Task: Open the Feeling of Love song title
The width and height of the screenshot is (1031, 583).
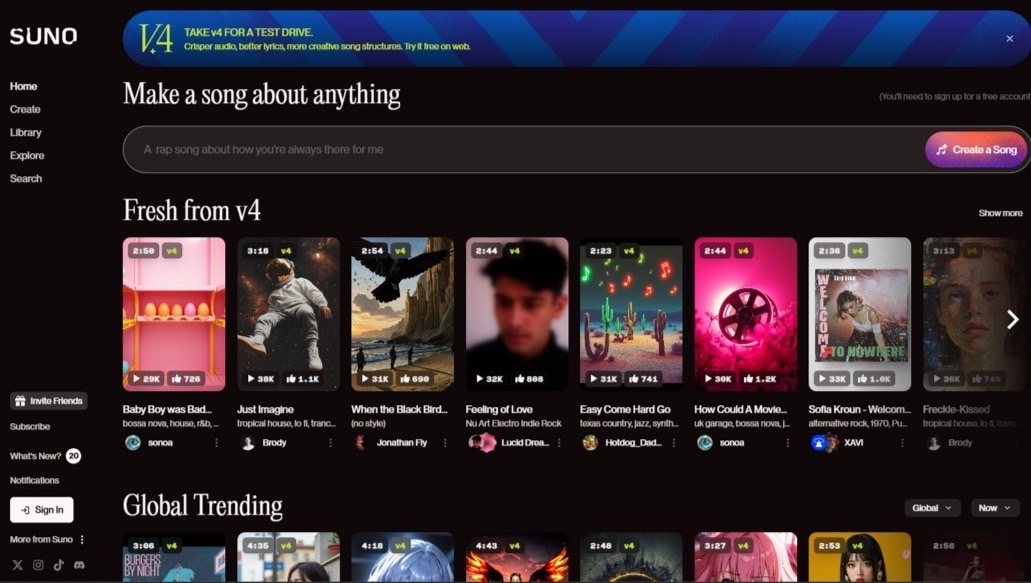Action: pyautogui.click(x=499, y=409)
